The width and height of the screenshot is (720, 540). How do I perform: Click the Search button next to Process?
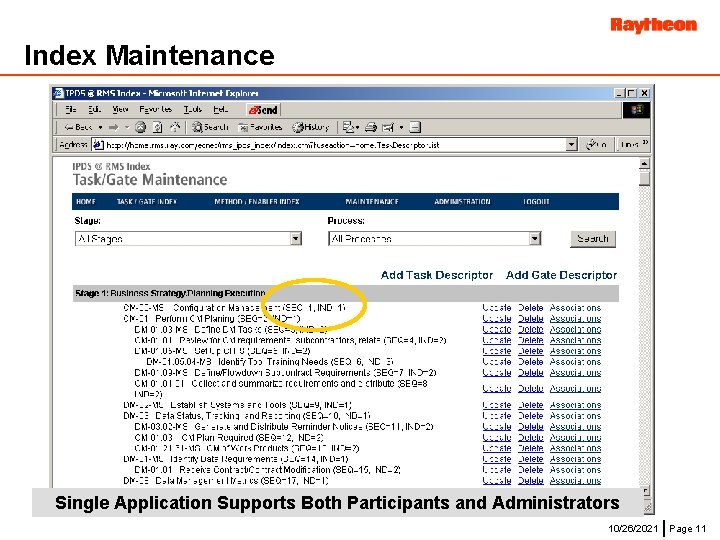click(593, 239)
